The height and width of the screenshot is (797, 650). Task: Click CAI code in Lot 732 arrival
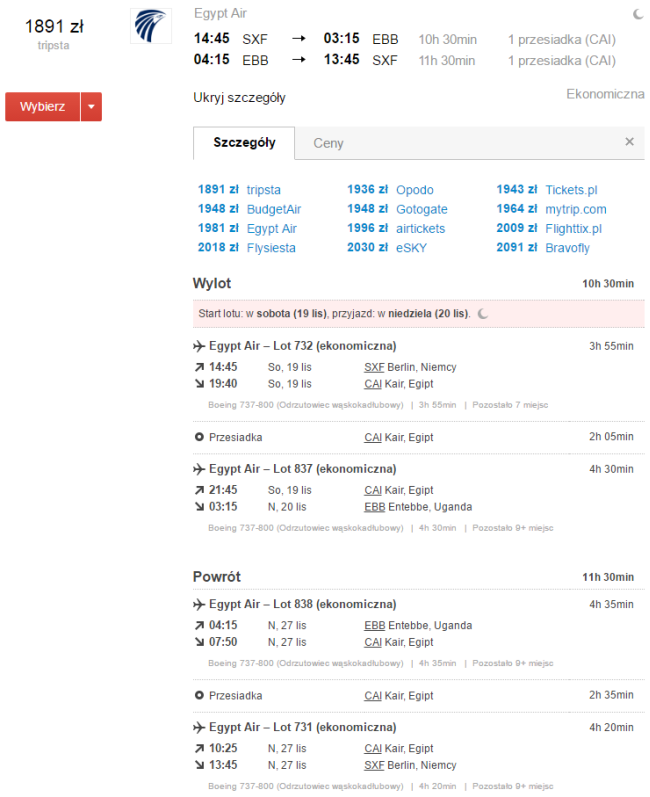click(373, 384)
